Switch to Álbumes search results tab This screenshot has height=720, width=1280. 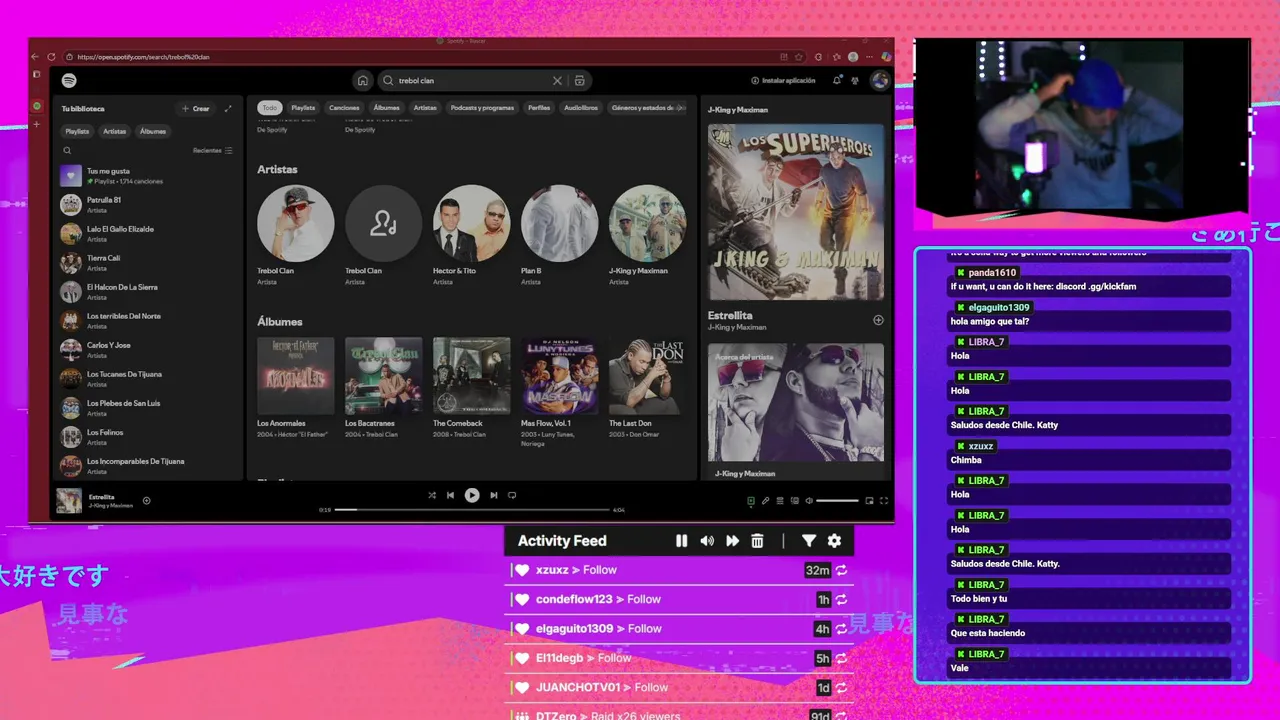pyautogui.click(x=386, y=107)
